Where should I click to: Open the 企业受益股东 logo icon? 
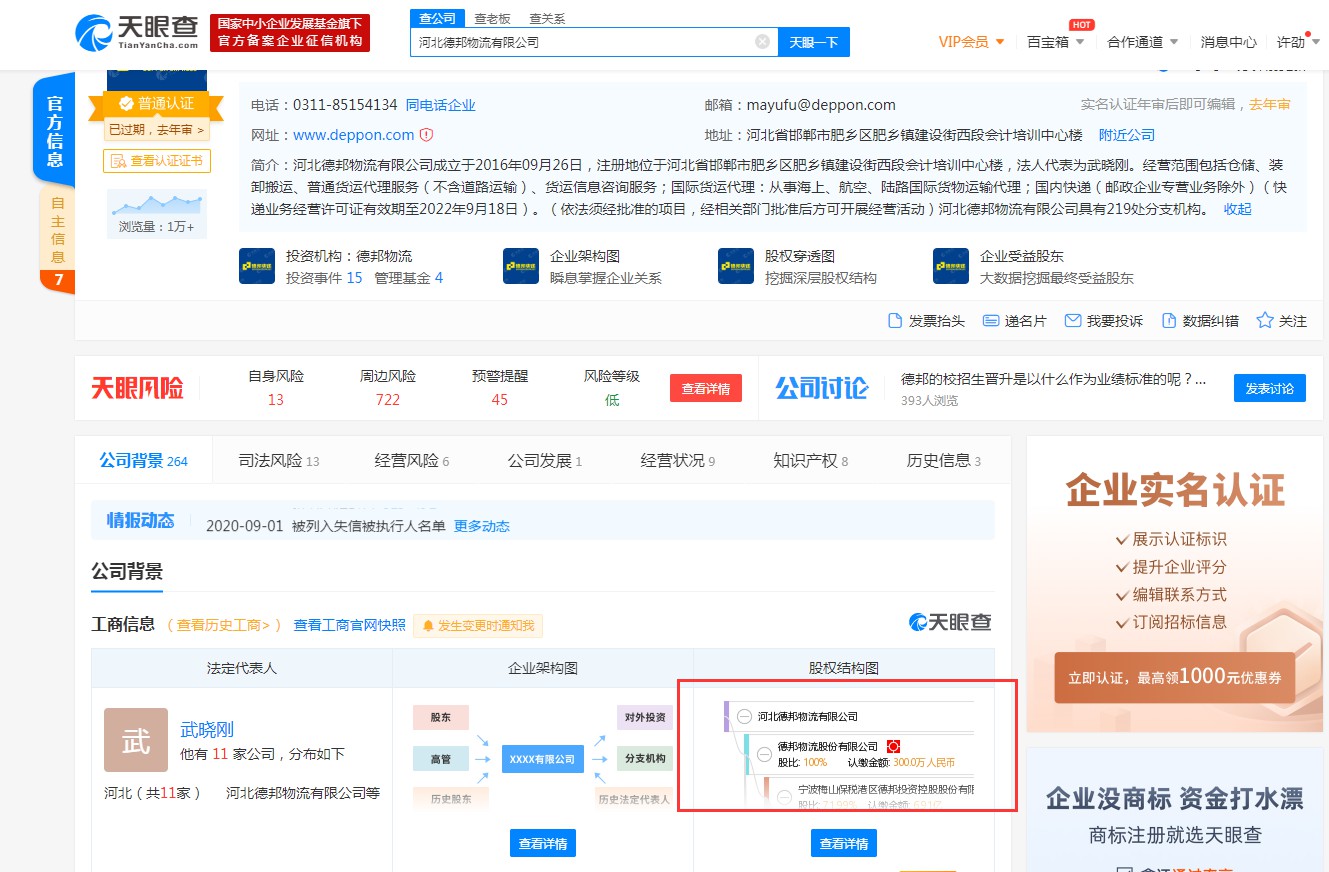951,267
